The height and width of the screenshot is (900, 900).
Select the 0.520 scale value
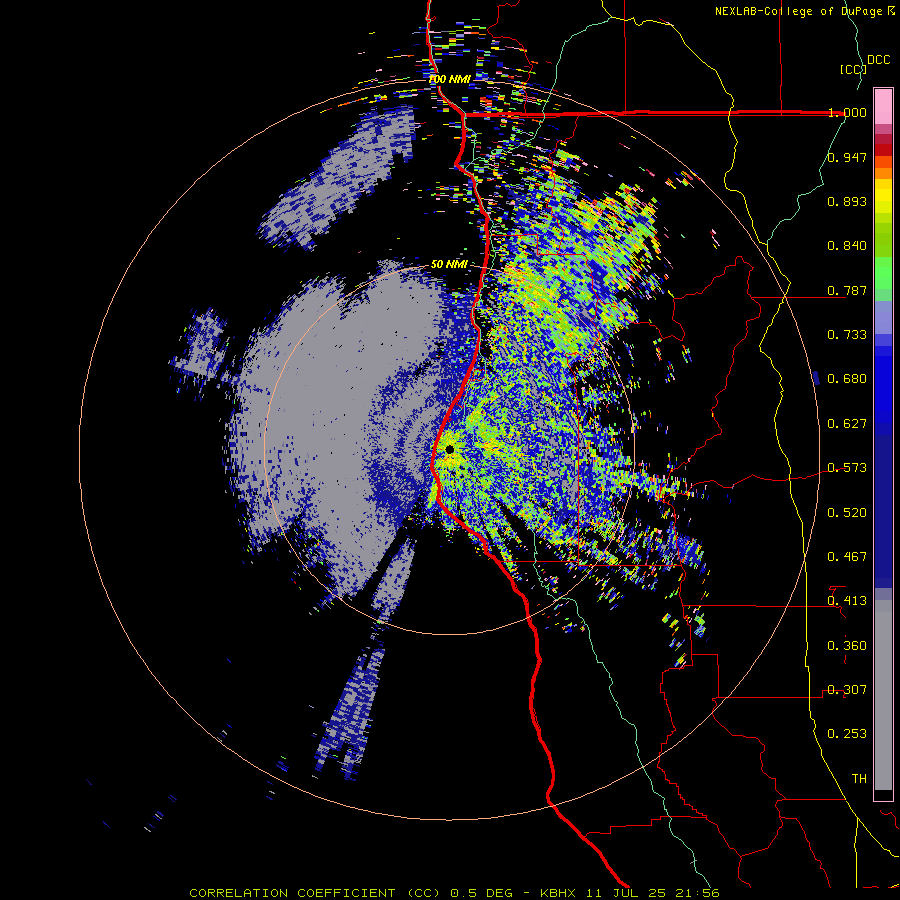click(x=847, y=513)
